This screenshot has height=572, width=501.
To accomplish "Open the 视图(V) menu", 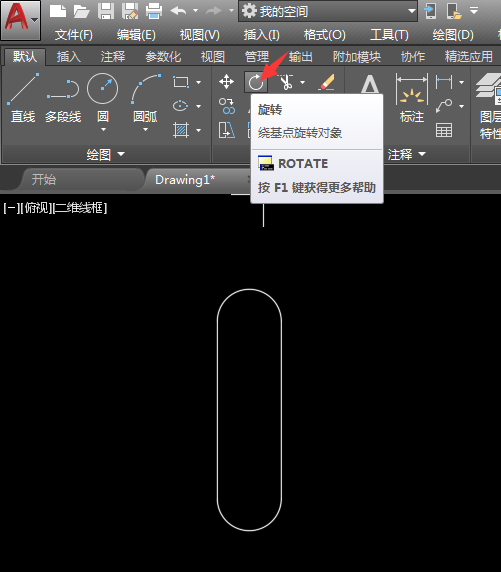I will pos(199,35).
